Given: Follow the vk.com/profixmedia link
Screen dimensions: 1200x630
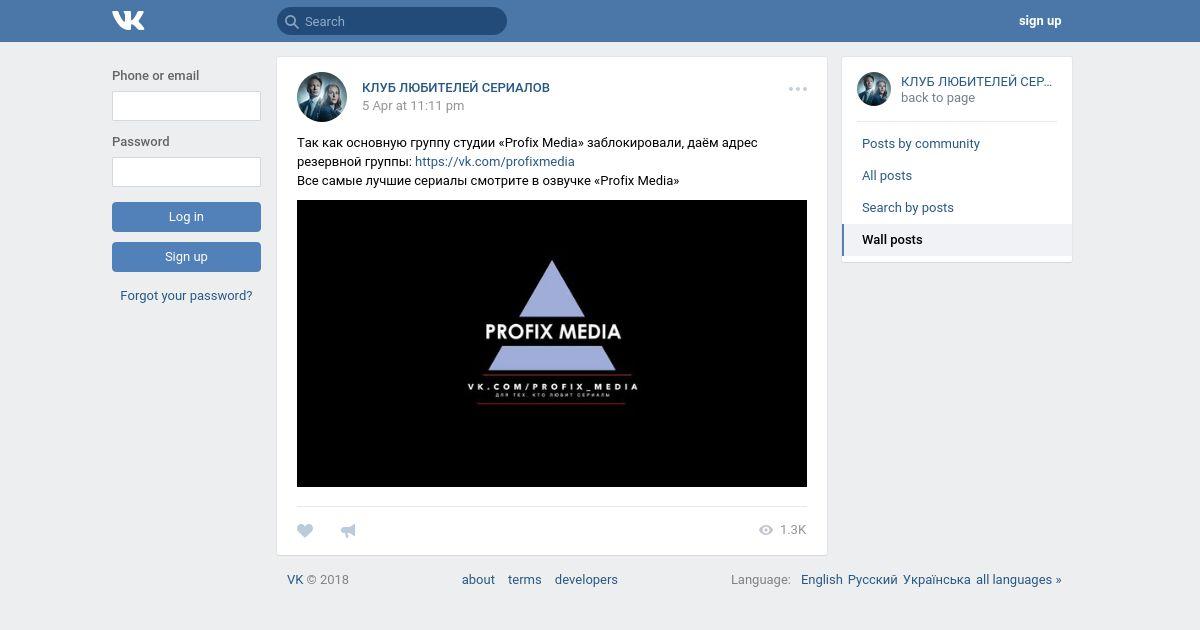Looking at the screenshot, I should coord(495,162).
